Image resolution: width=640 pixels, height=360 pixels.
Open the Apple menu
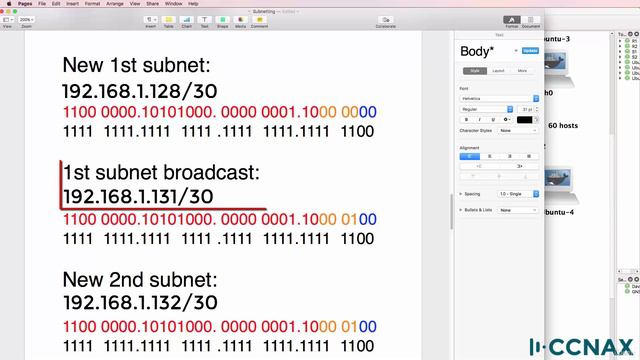pos(9,3)
